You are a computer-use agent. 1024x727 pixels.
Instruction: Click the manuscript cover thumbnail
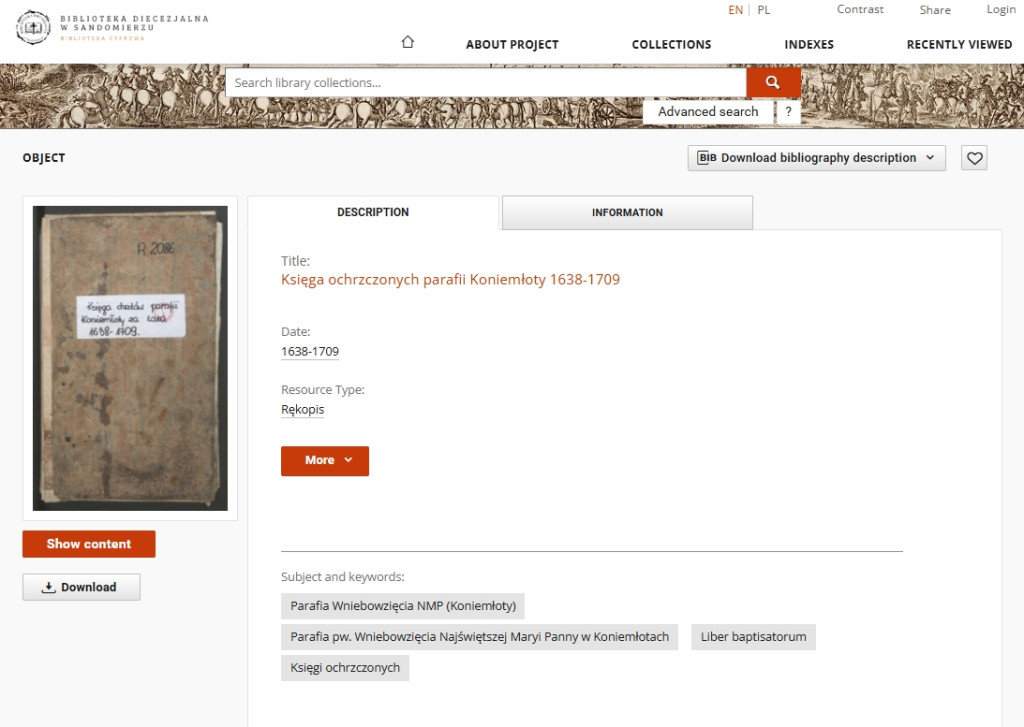point(130,358)
